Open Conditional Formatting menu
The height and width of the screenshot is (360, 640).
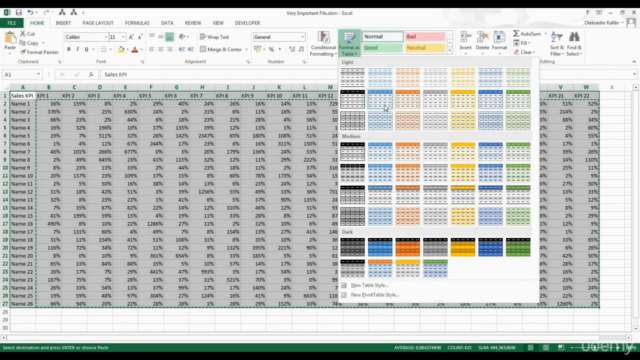(x=323, y=44)
